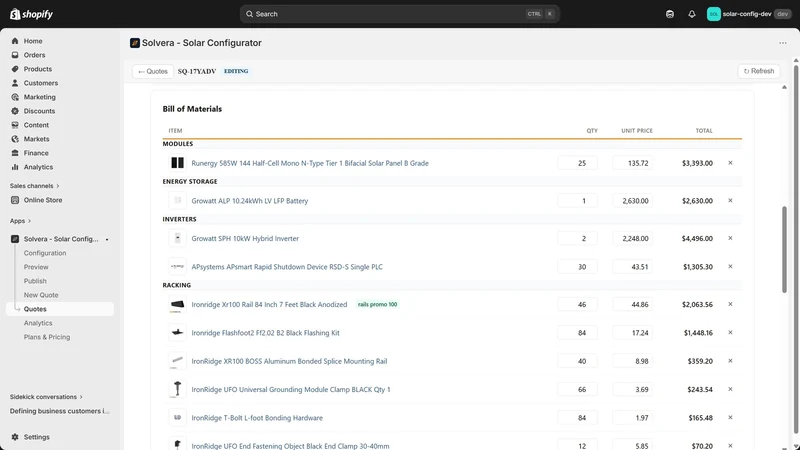Remove Growatt ALP battery row
Viewport: 800px width, 450px height.
(x=730, y=201)
